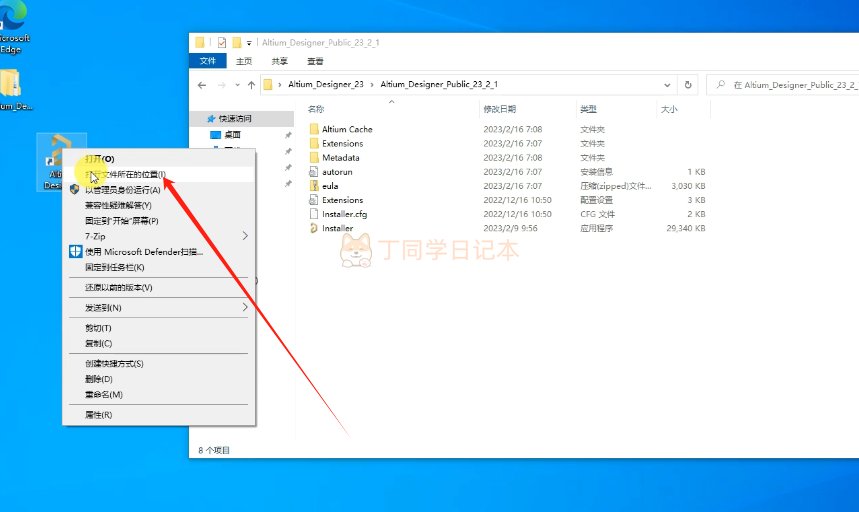
Task: Click the Altium Cache folder icon
Action: (314, 129)
